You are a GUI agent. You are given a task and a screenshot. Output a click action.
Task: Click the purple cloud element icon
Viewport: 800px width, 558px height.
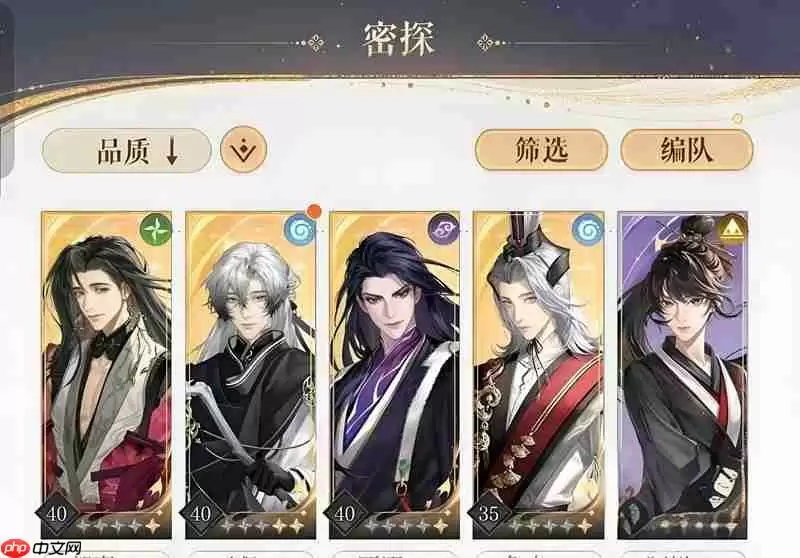tap(443, 230)
